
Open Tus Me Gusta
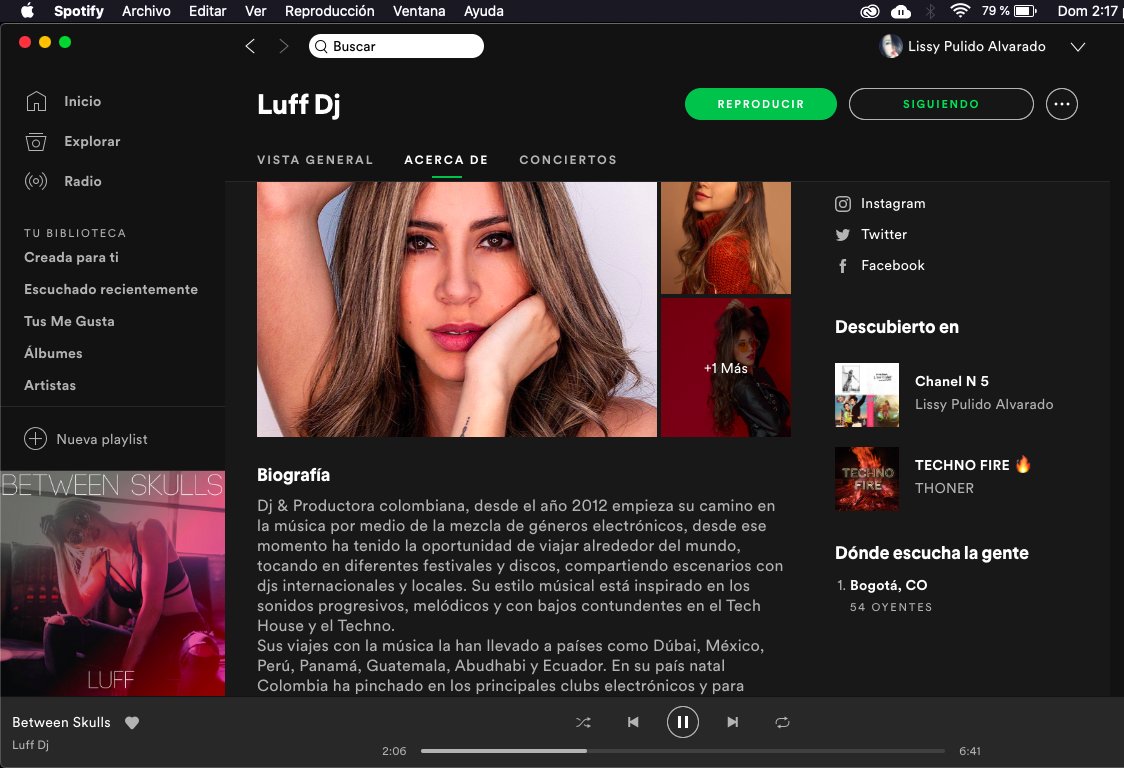tap(70, 321)
